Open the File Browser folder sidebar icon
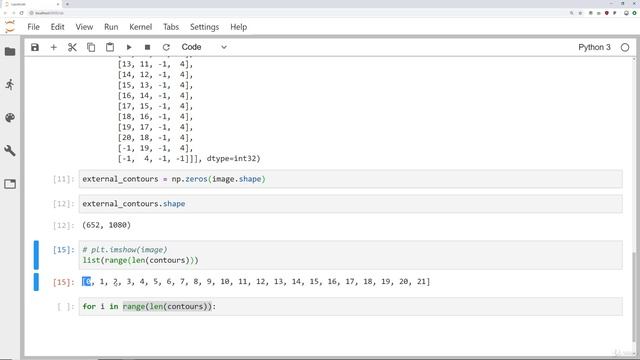This screenshot has height=360, width=640. point(10,52)
